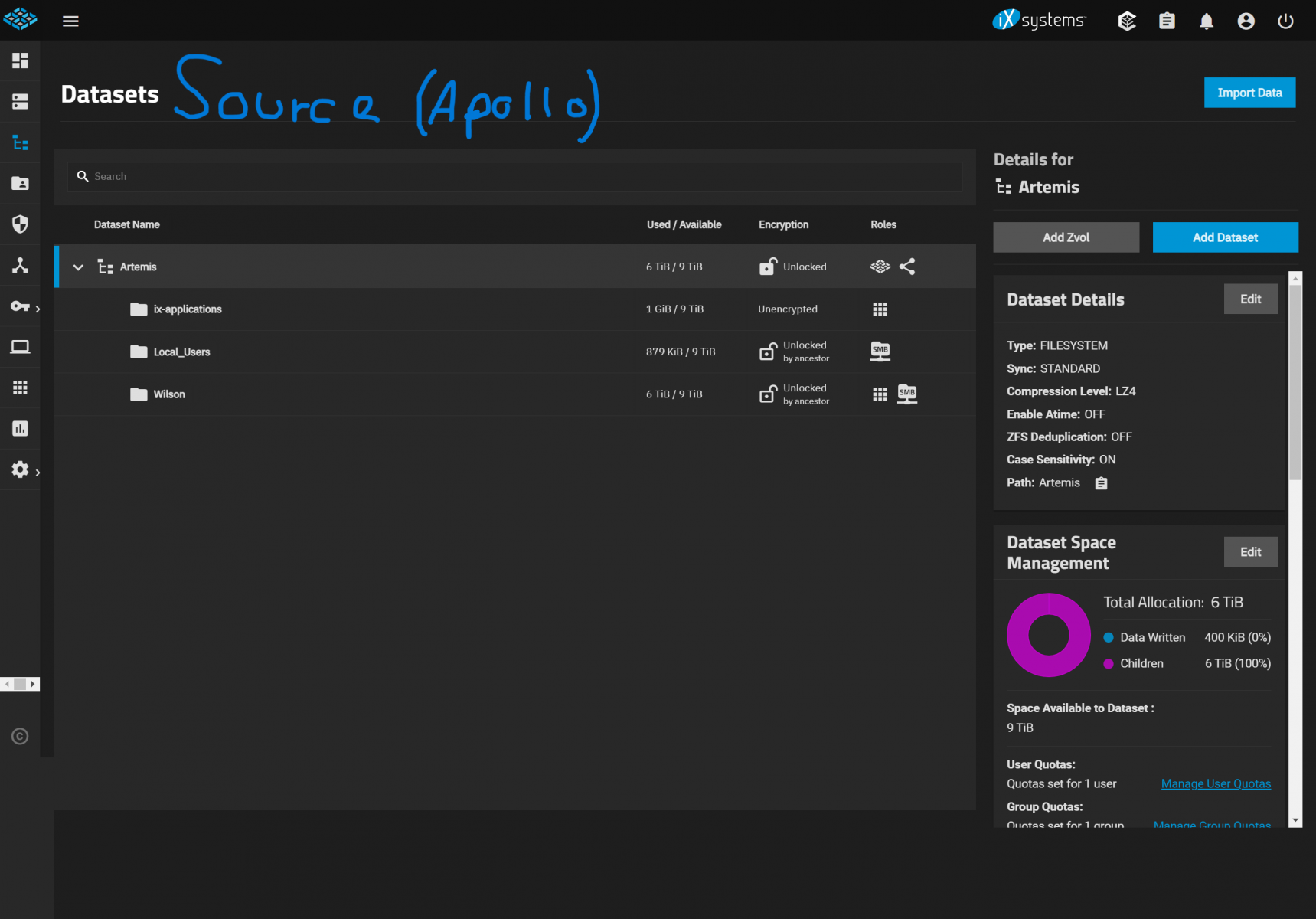Open the Apps grid icon in sidebar
The width and height of the screenshot is (1316, 919).
coord(20,388)
